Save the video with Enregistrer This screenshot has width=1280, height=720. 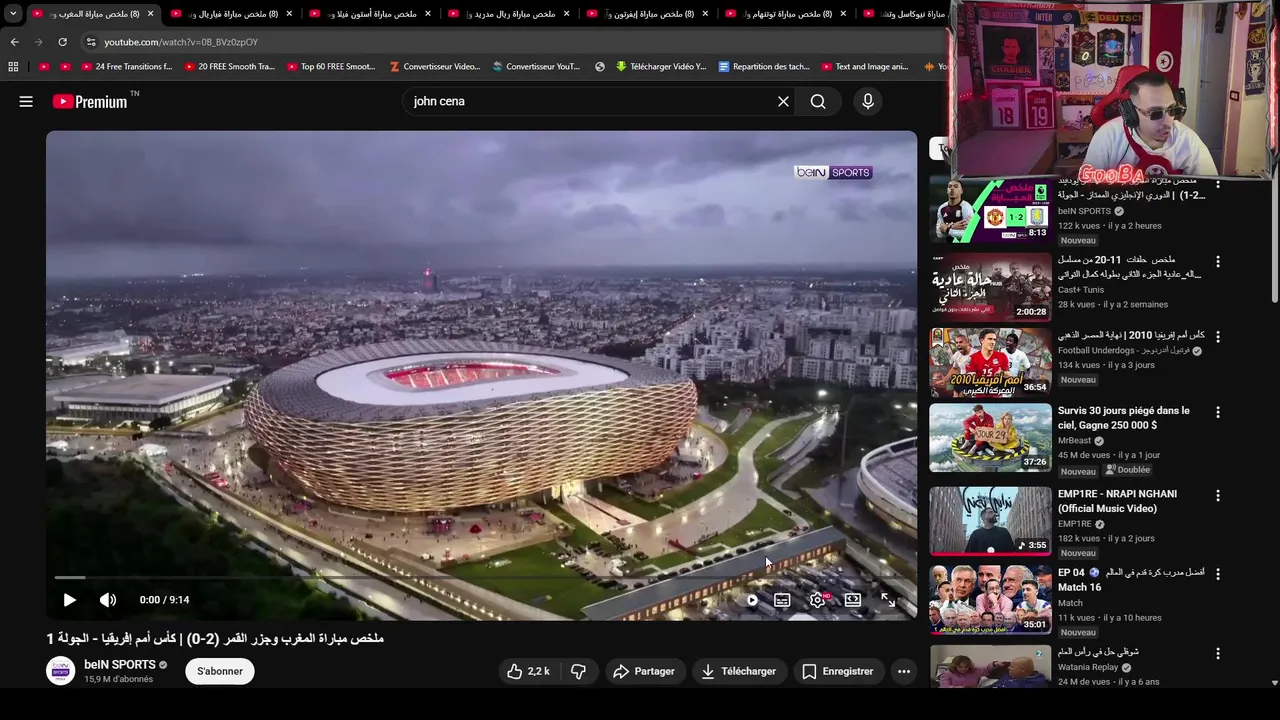838,671
